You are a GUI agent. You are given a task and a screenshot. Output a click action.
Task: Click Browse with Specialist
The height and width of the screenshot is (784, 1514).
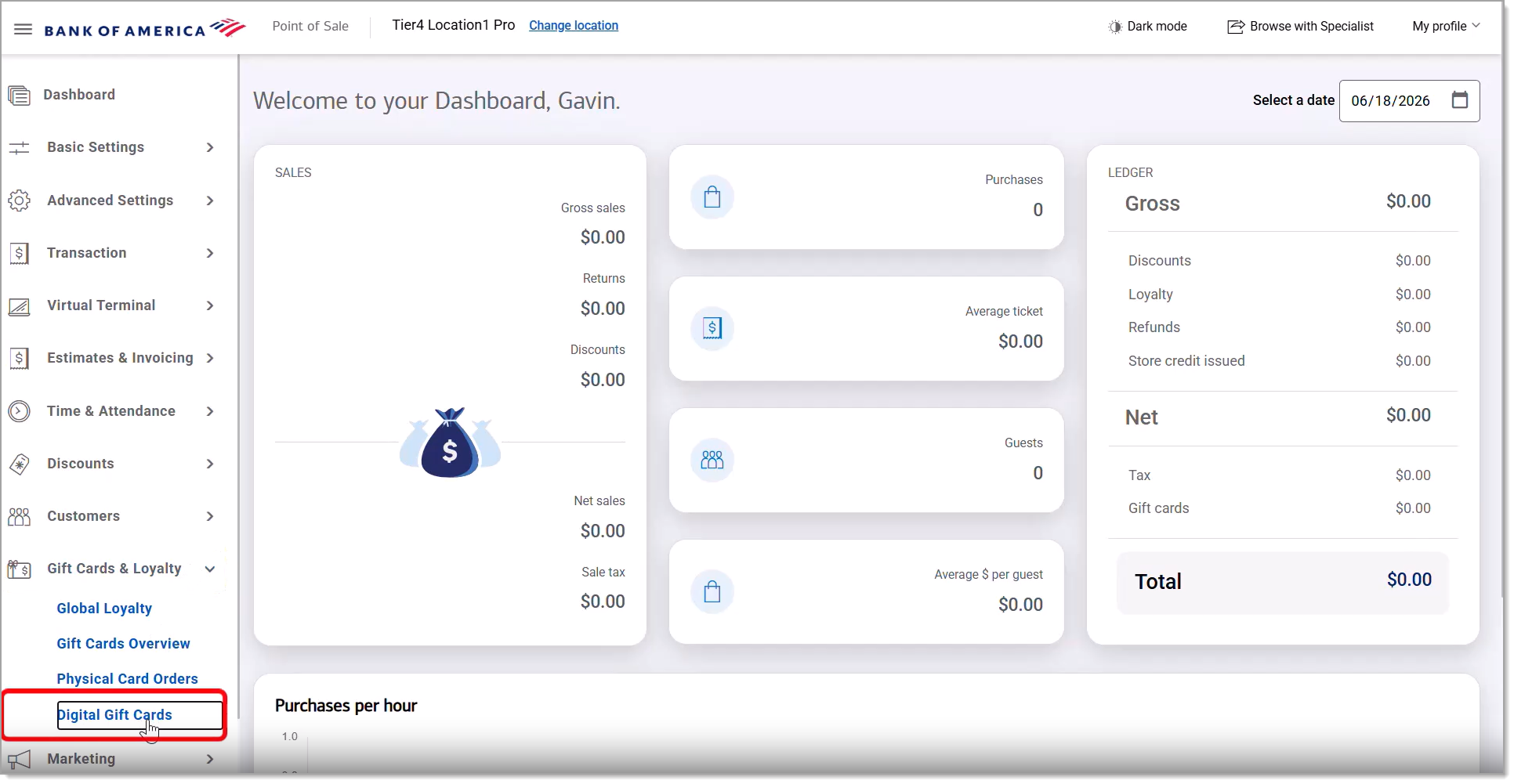click(1300, 27)
